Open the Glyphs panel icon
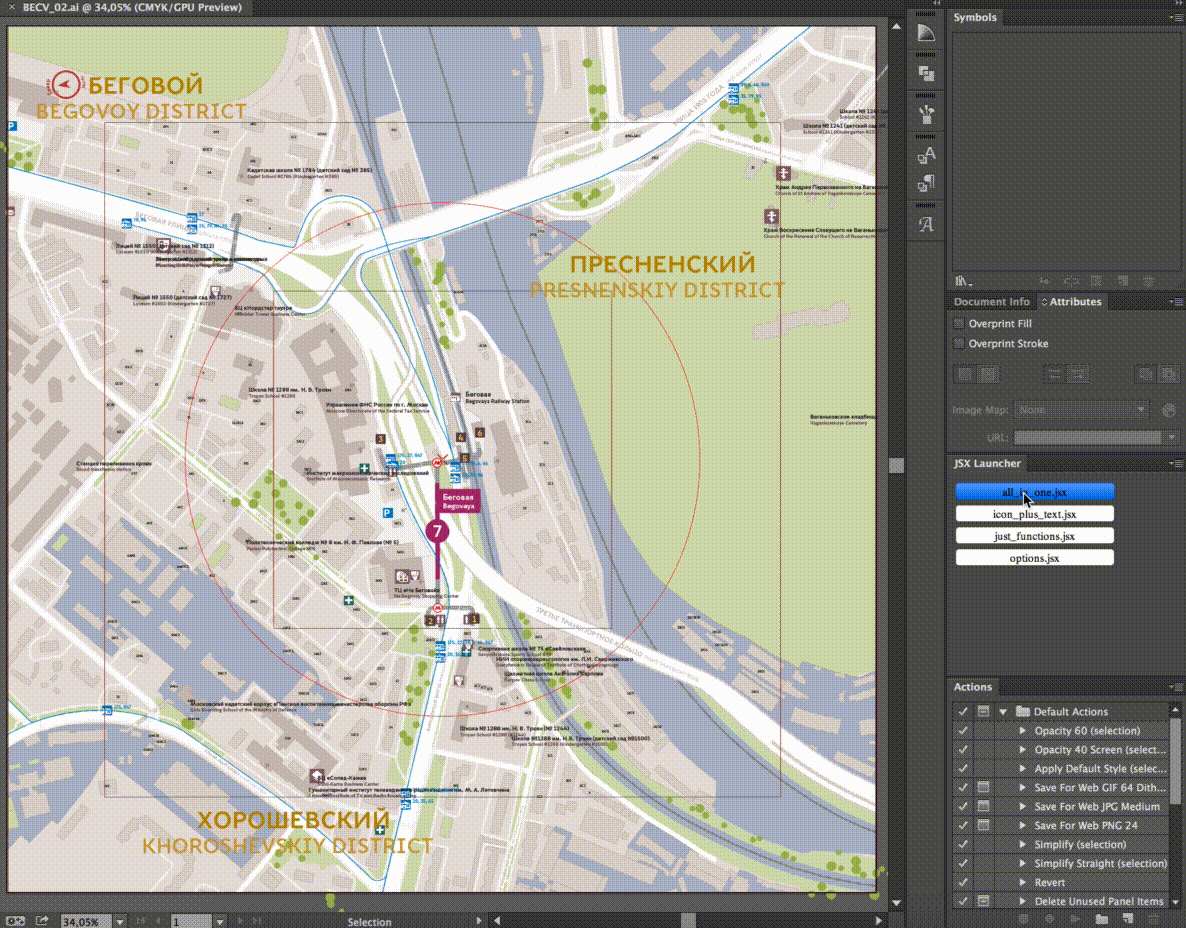Viewport: 1186px width, 928px height. coord(926,225)
